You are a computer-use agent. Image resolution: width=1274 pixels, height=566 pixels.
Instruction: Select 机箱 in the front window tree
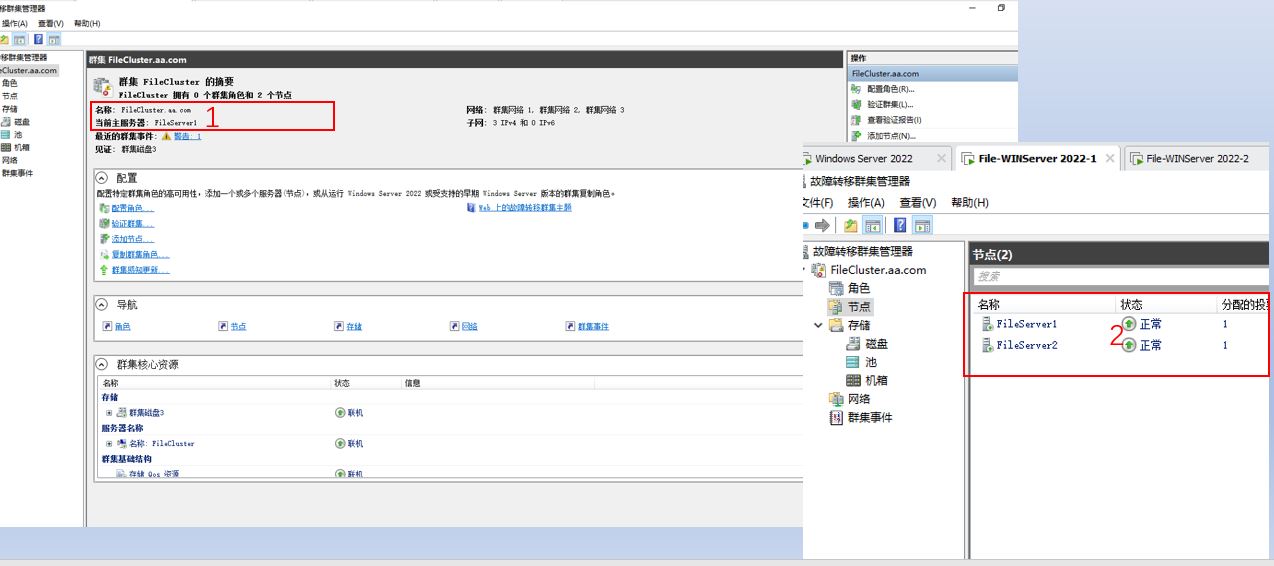[876, 380]
